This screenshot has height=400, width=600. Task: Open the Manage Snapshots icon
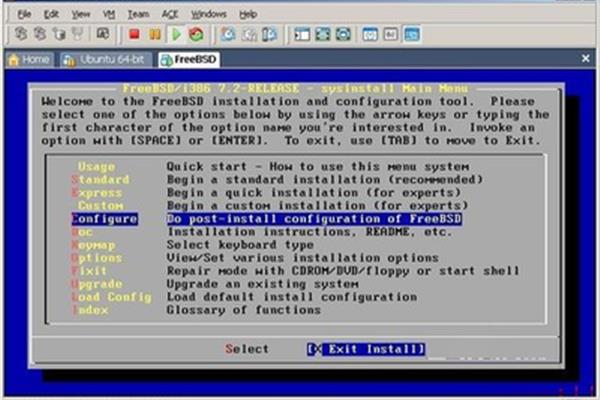pos(269,34)
